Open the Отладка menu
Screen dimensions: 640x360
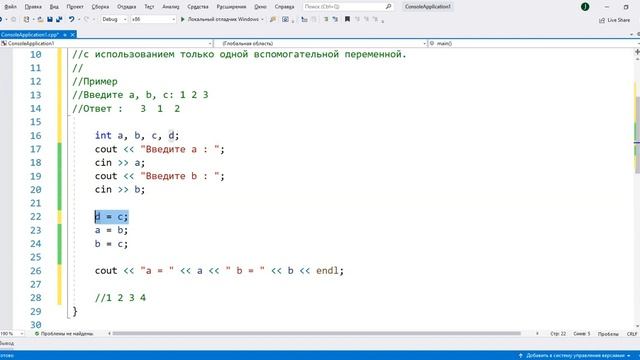pyautogui.click(x=127, y=7)
